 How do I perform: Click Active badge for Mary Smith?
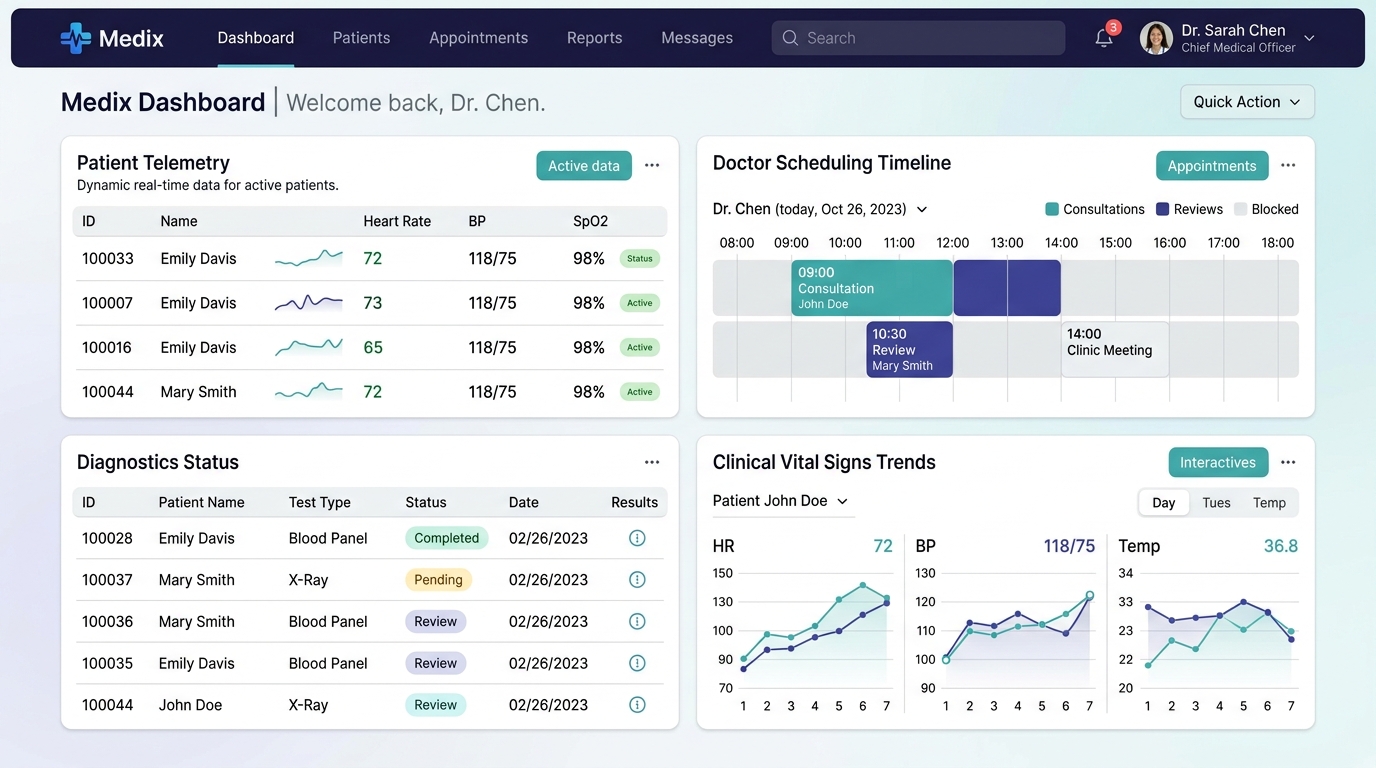pyautogui.click(x=640, y=392)
